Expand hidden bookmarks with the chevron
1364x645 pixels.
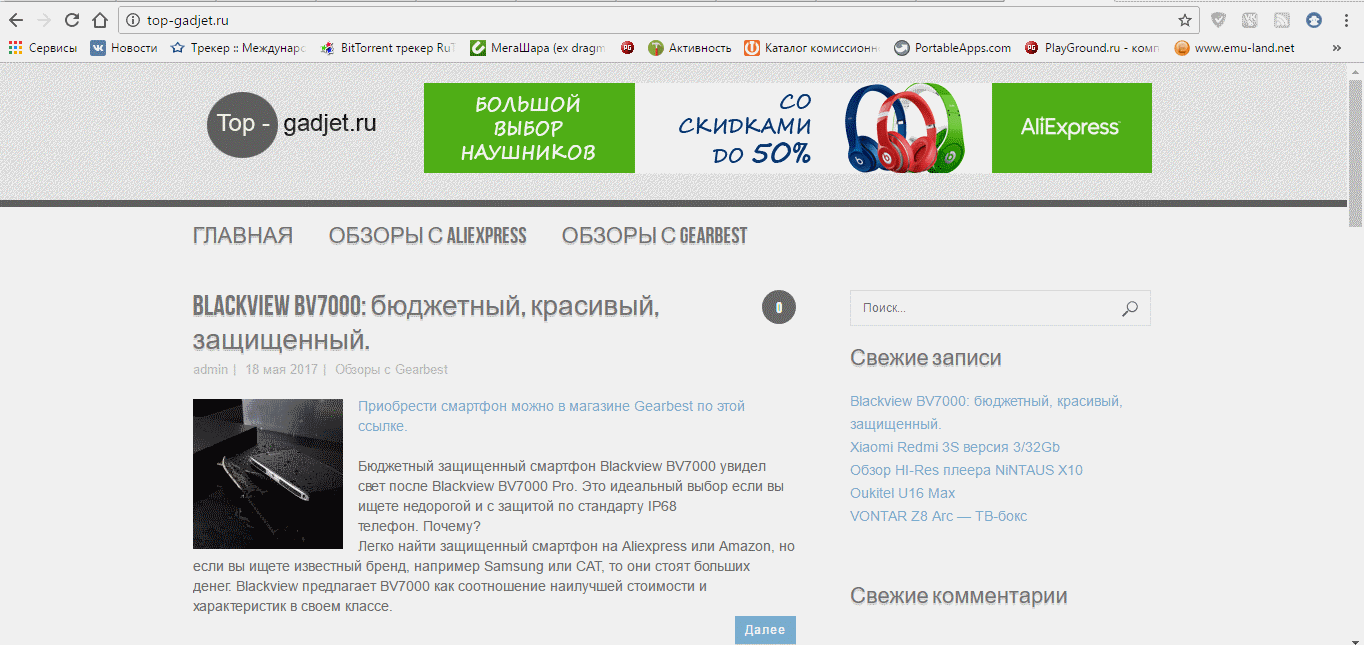pos(1337,47)
